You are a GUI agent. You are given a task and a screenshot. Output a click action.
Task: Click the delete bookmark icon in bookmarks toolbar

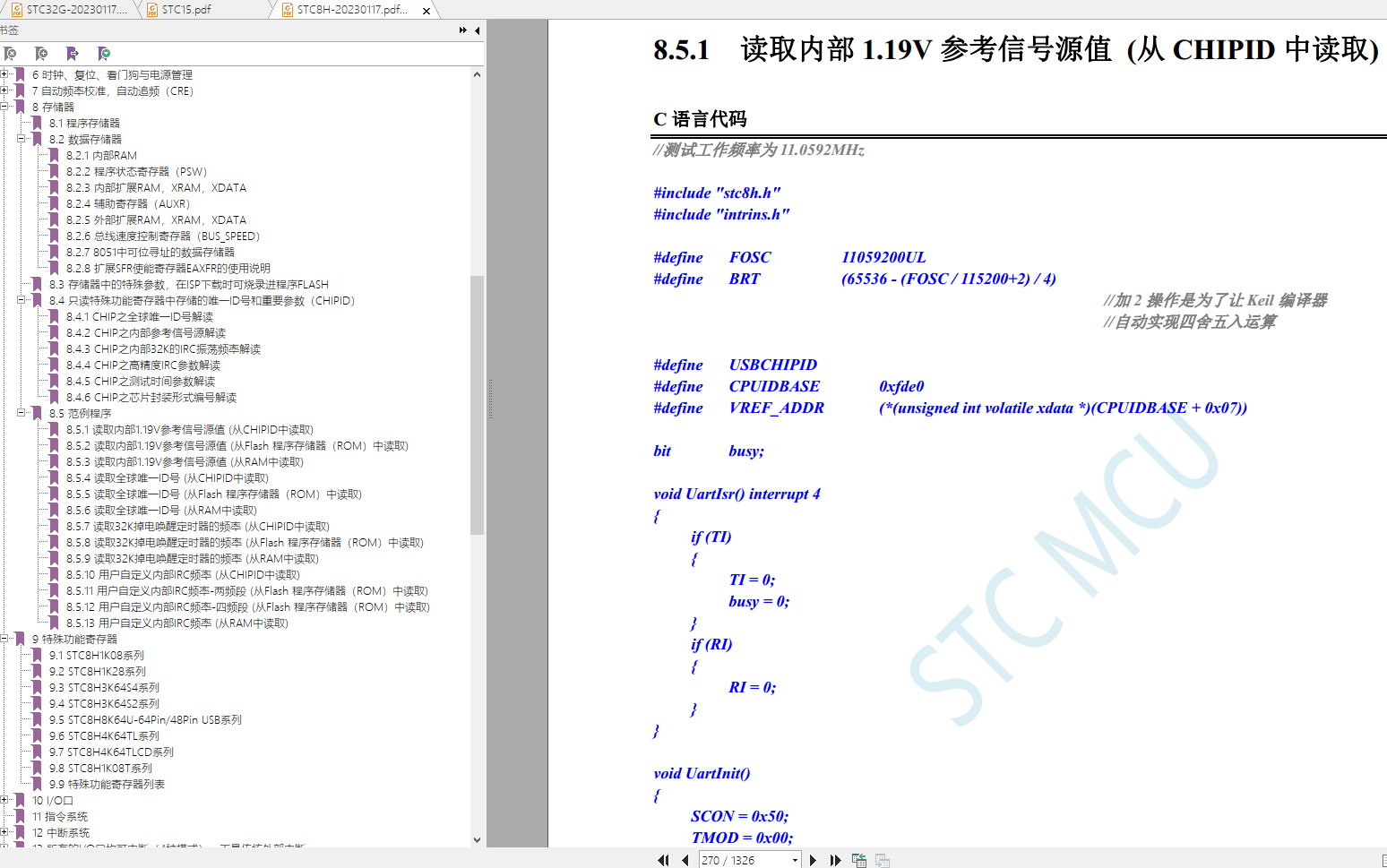click(x=10, y=54)
